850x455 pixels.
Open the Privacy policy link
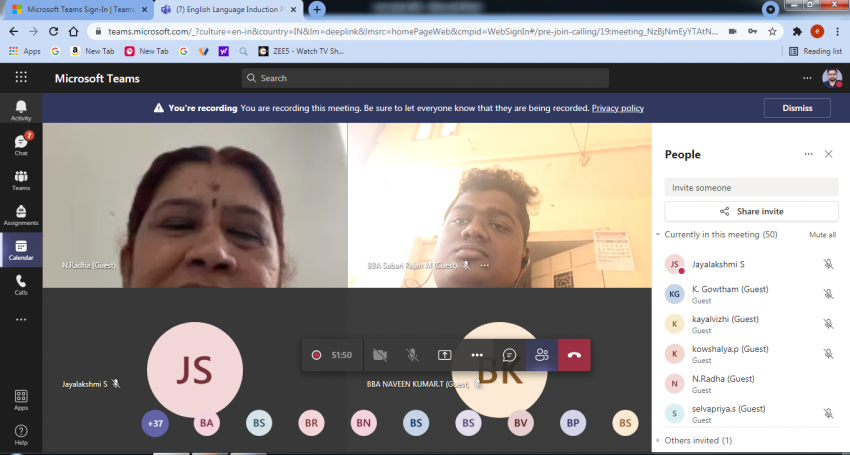click(x=617, y=108)
